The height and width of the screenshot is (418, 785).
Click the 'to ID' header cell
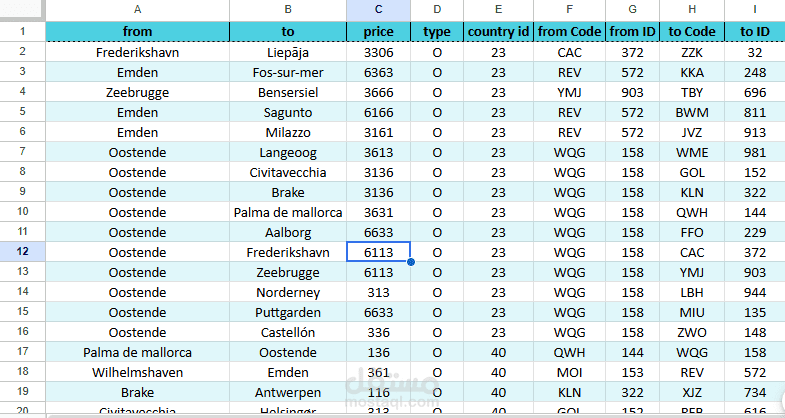(755, 32)
